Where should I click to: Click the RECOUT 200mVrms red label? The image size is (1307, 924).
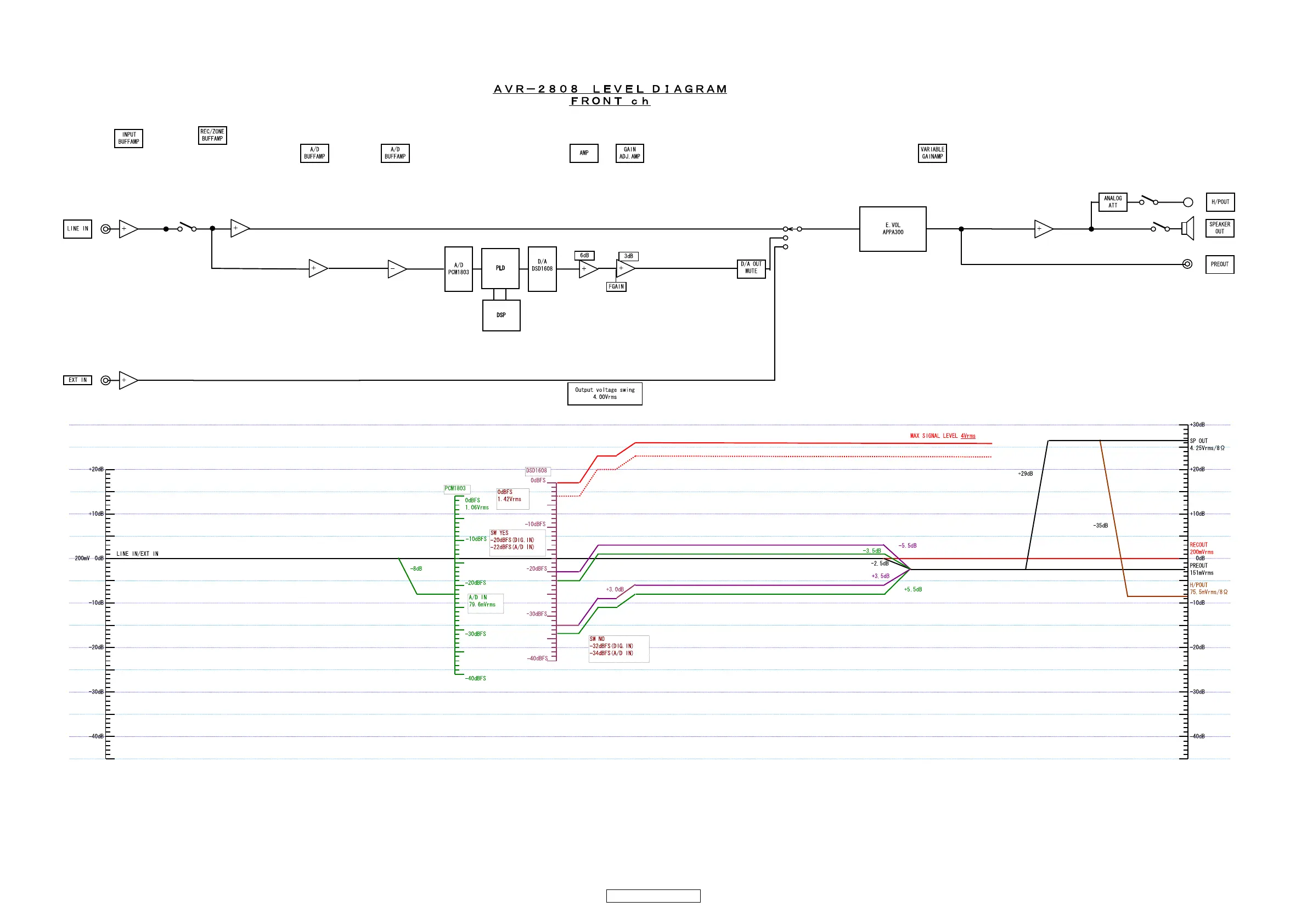pos(1202,549)
